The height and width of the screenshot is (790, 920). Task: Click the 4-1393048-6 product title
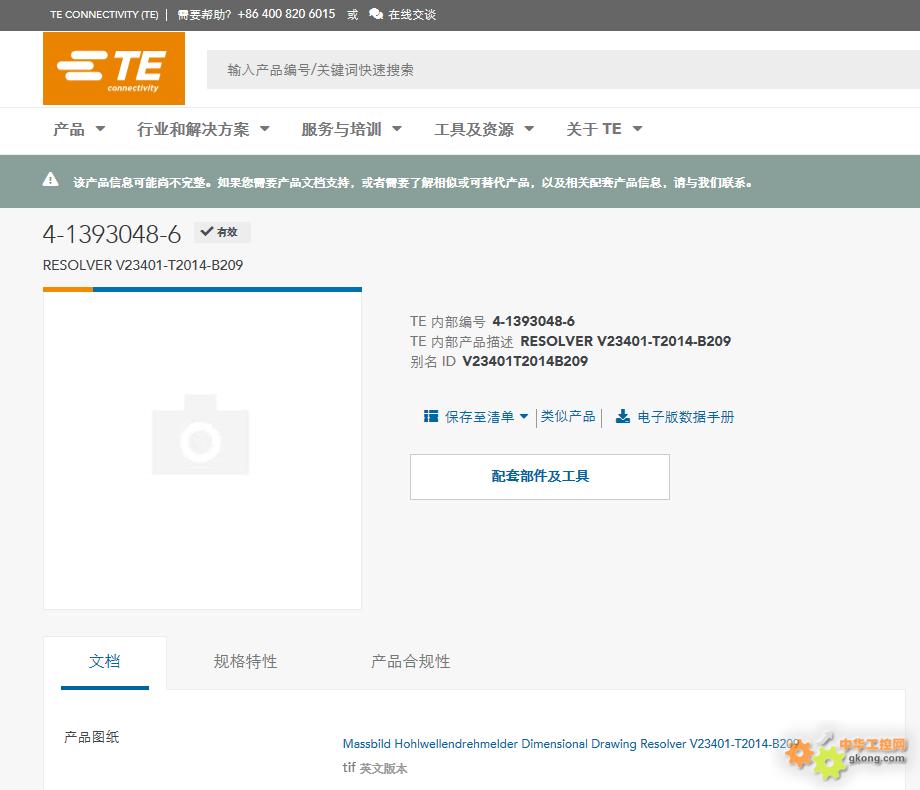(112, 234)
